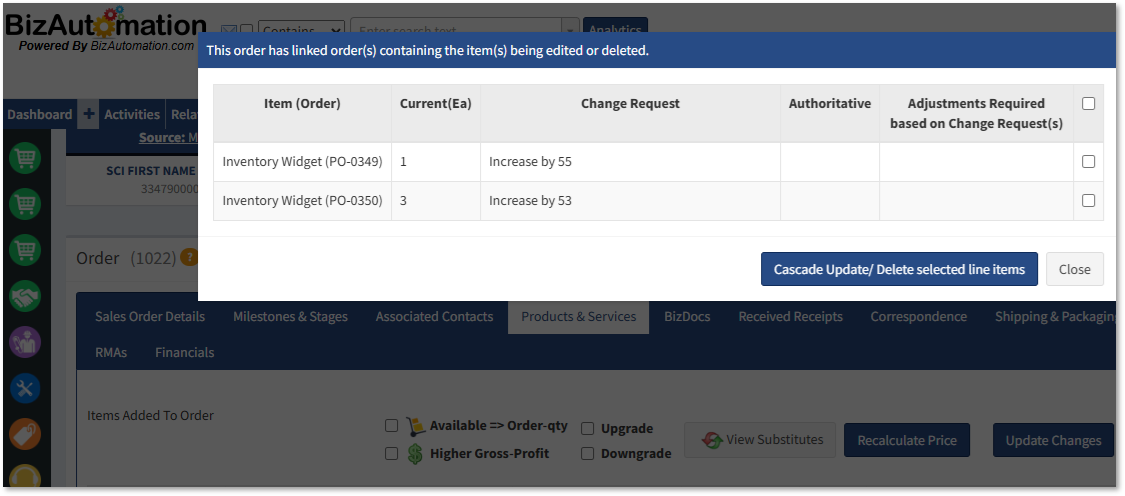Screen dimensions: 1125x496
Task: Click the Increase by 55 cell
Action: [631, 162]
